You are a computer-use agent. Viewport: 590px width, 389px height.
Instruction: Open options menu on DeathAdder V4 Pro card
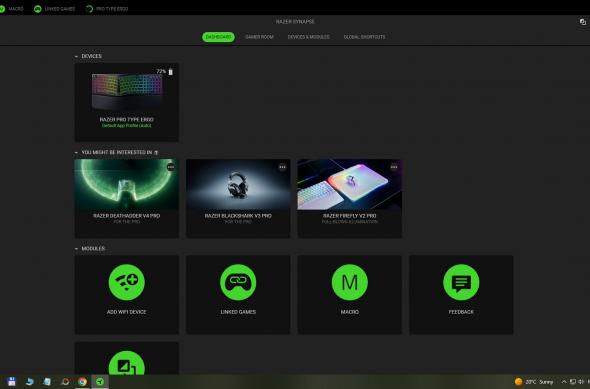[170, 167]
